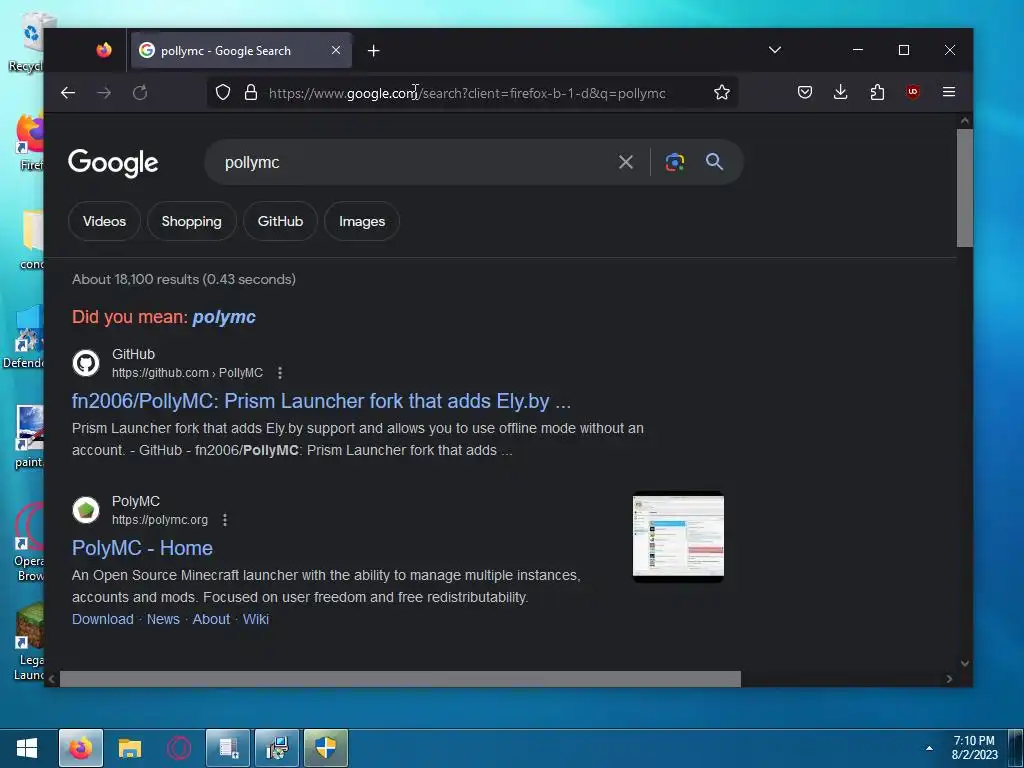Follow the Wiki sitelink under PolyMC

coord(256,619)
